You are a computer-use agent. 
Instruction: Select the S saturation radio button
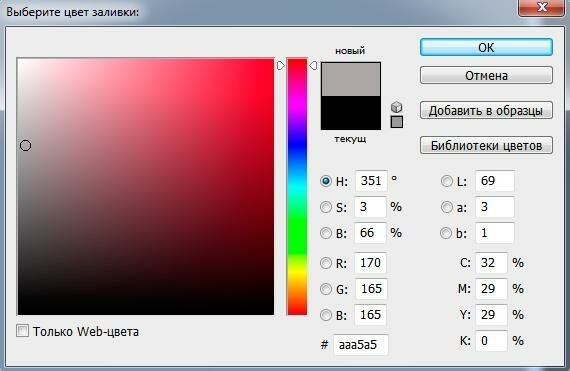[x=326, y=207]
